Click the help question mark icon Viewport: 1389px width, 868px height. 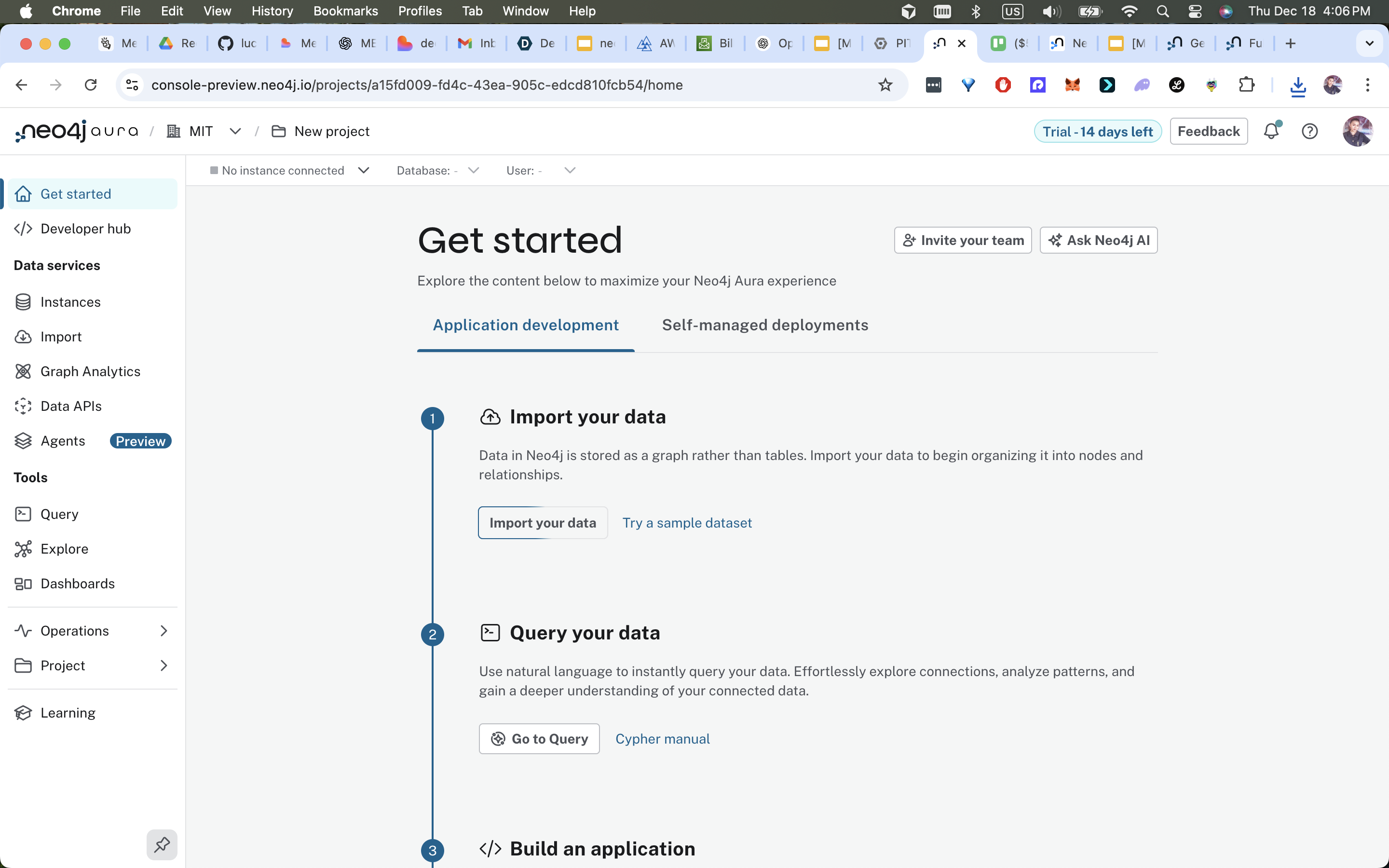(x=1309, y=132)
